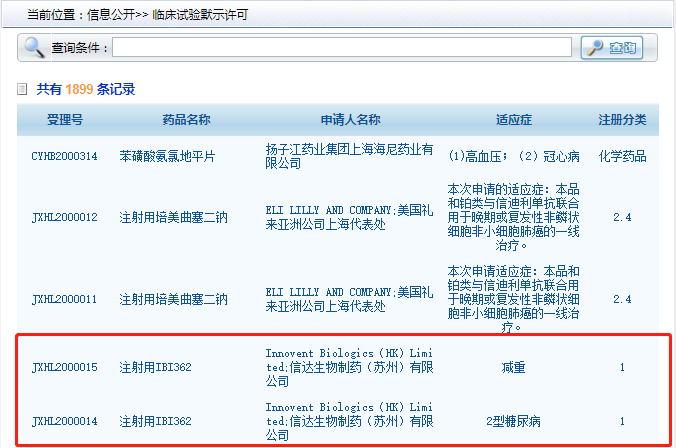Select 注射用IBI362 in row JXHL2000015
Screen dimensions: 676x448
coord(155,367)
